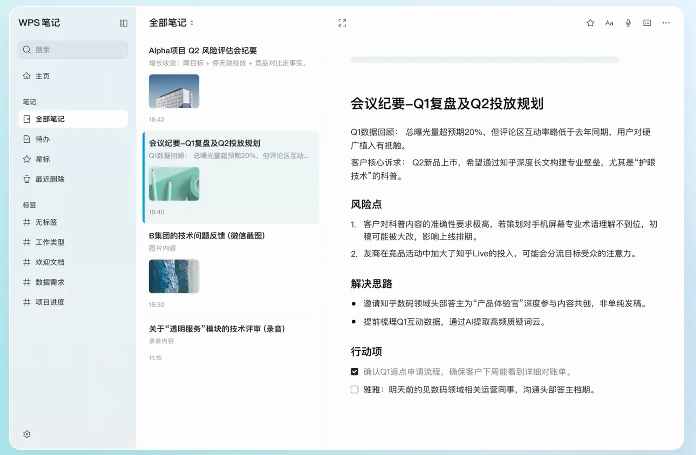Click the hash icon beside 无标签
Screen dimensions: 696x455
pos(27,222)
